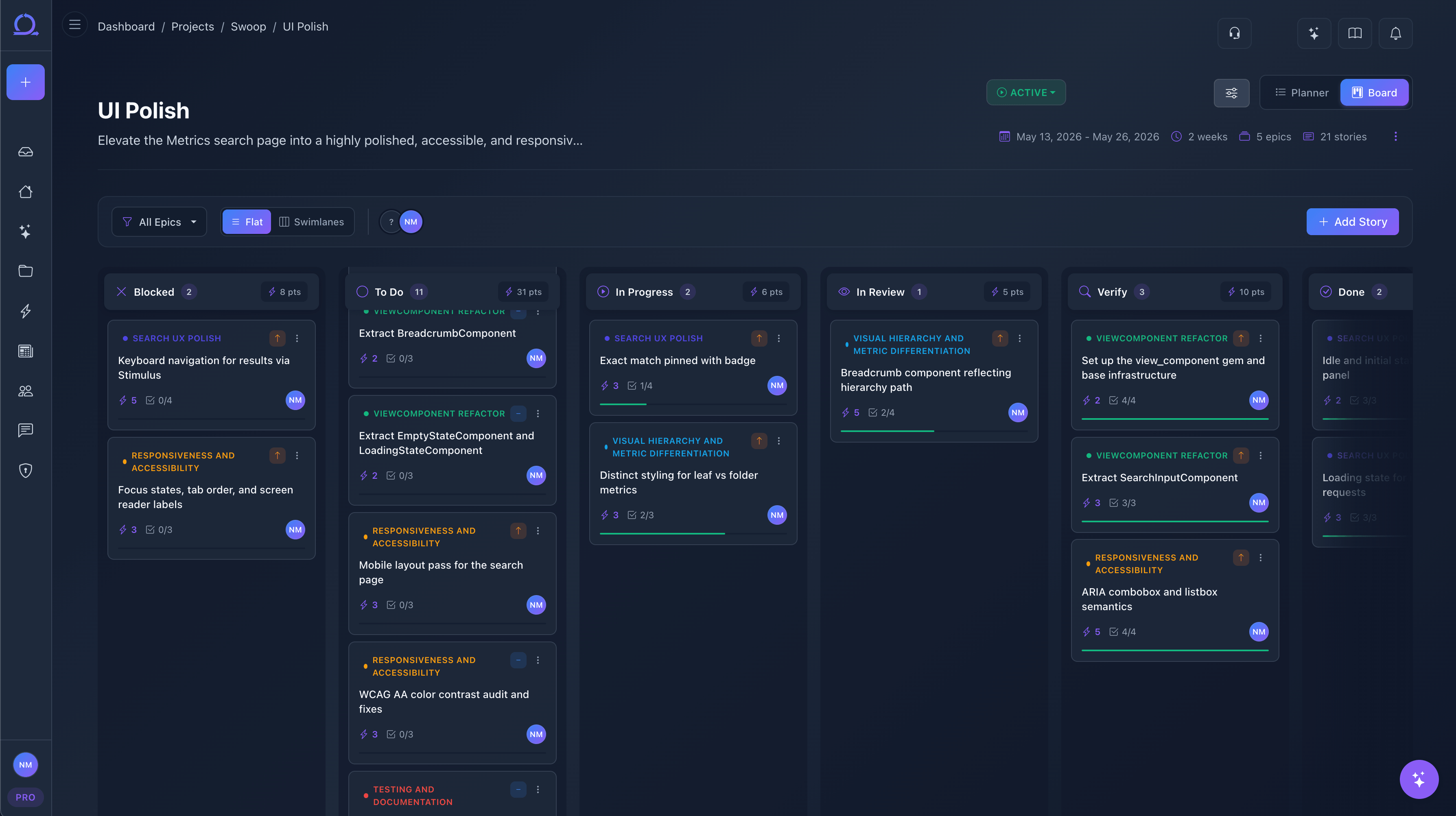Viewport: 1456px width, 816px height.
Task: Open the notifications bell
Action: click(x=1395, y=33)
